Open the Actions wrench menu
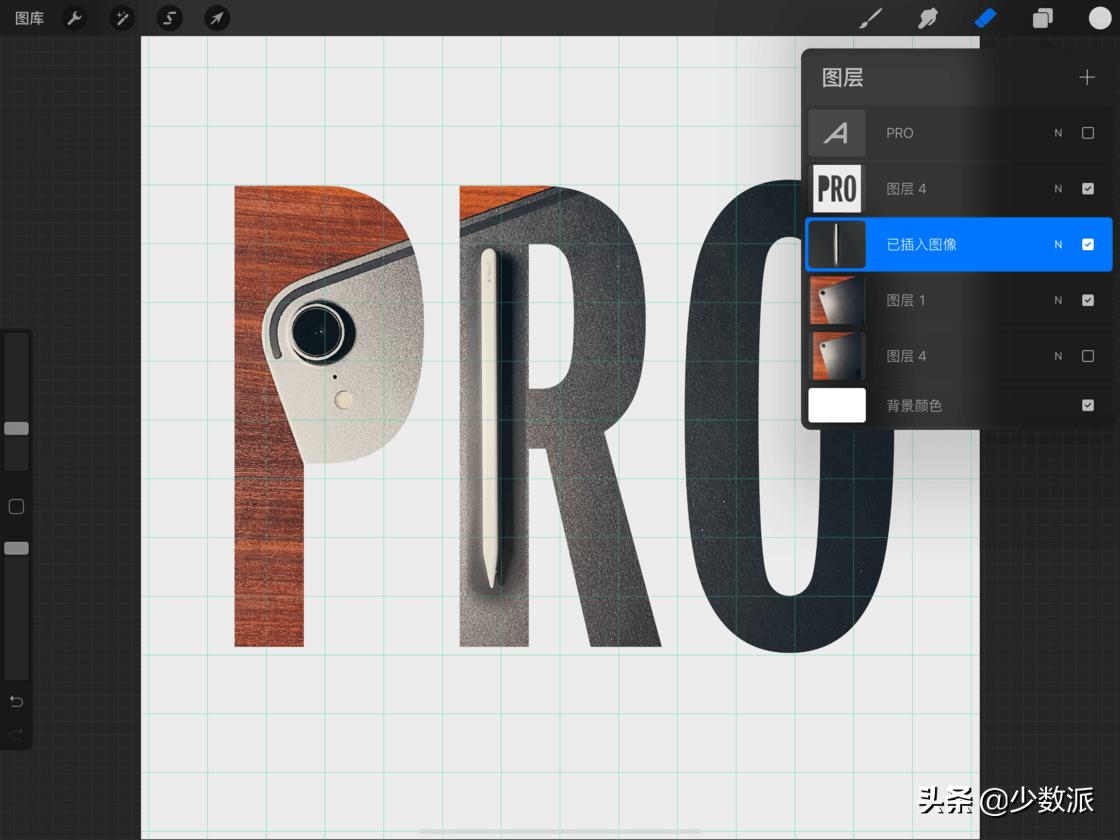 [x=74, y=18]
